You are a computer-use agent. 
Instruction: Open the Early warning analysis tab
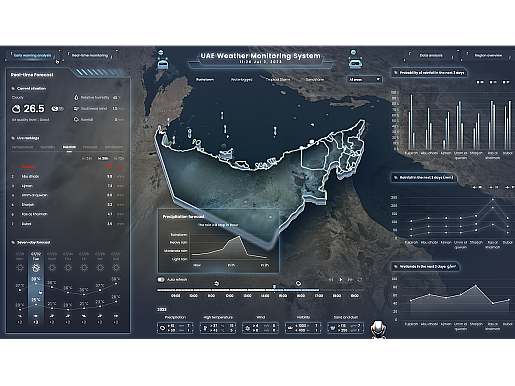click(33, 55)
